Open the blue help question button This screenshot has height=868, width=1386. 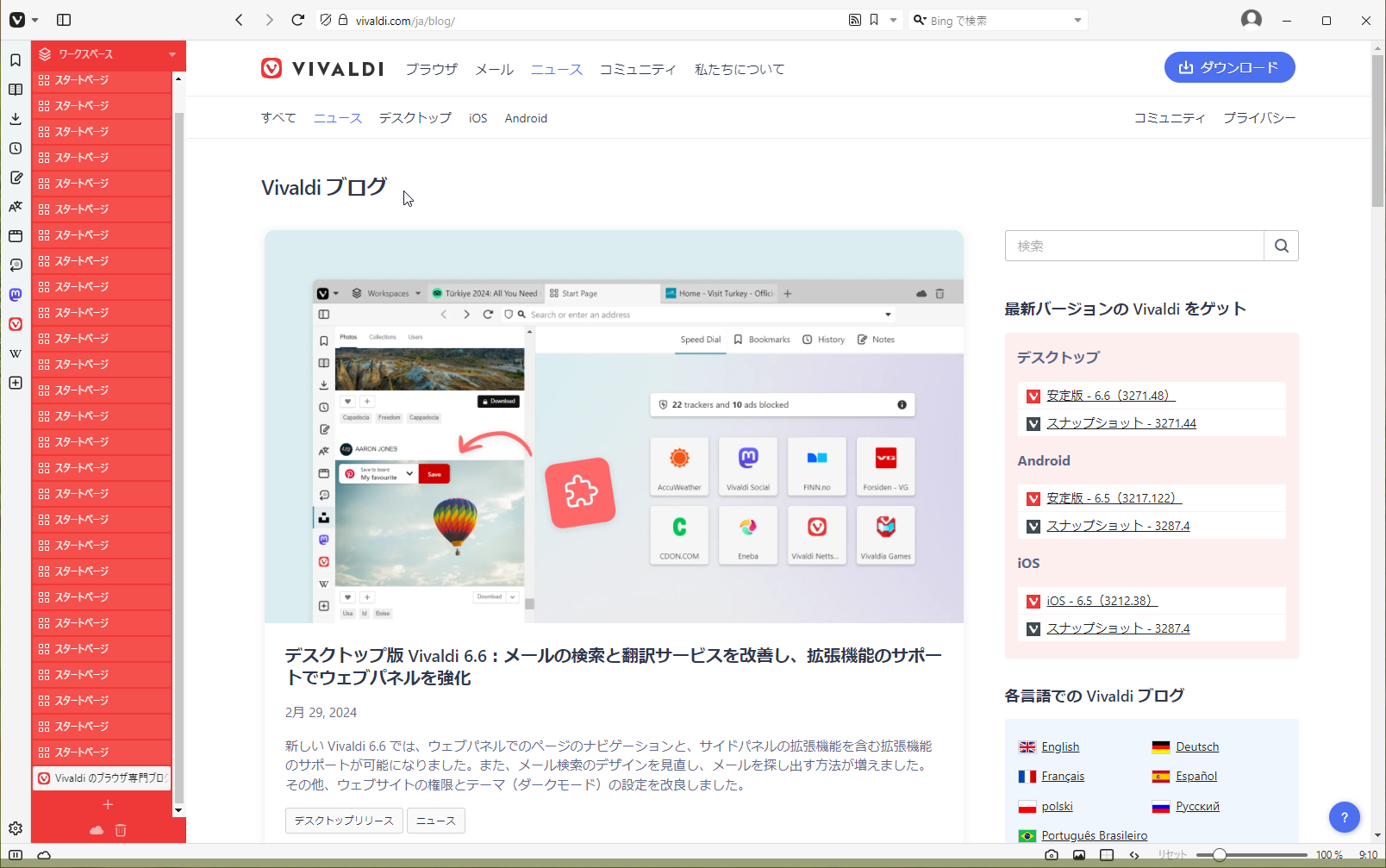[x=1345, y=817]
